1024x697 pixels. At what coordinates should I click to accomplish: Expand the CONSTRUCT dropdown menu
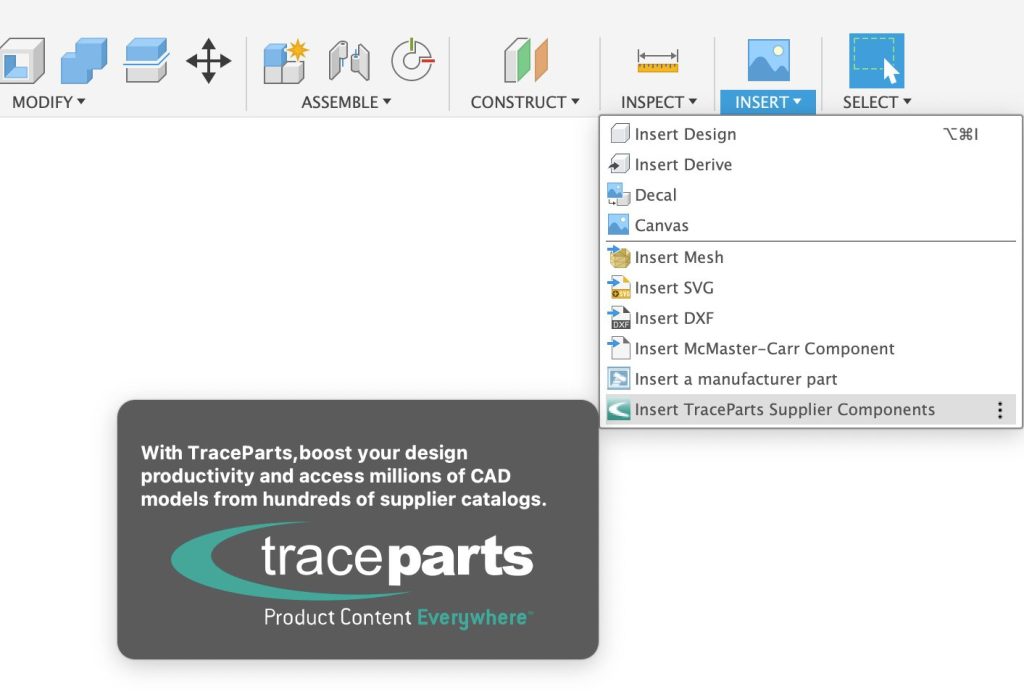[x=525, y=102]
